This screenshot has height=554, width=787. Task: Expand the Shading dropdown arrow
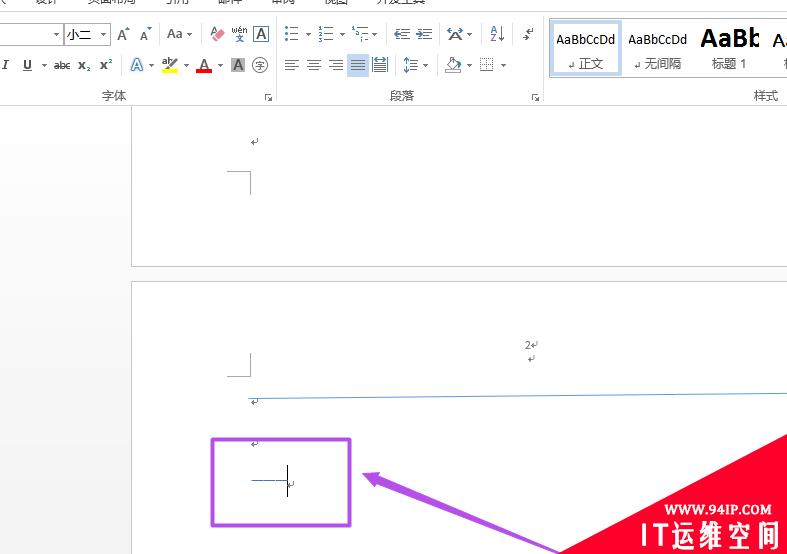coord(469,65)
